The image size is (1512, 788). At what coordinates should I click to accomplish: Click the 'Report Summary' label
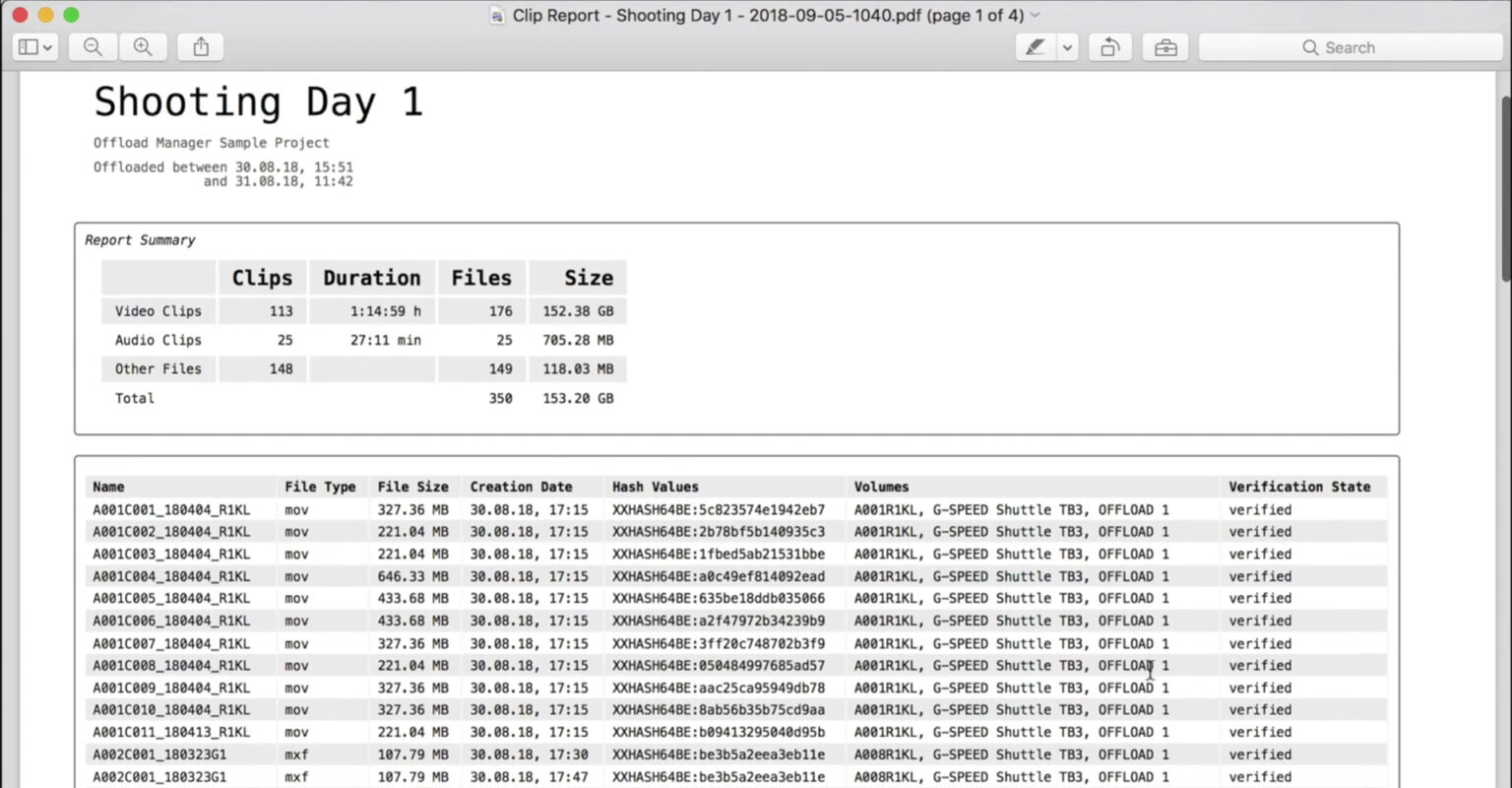pos(140,240)
